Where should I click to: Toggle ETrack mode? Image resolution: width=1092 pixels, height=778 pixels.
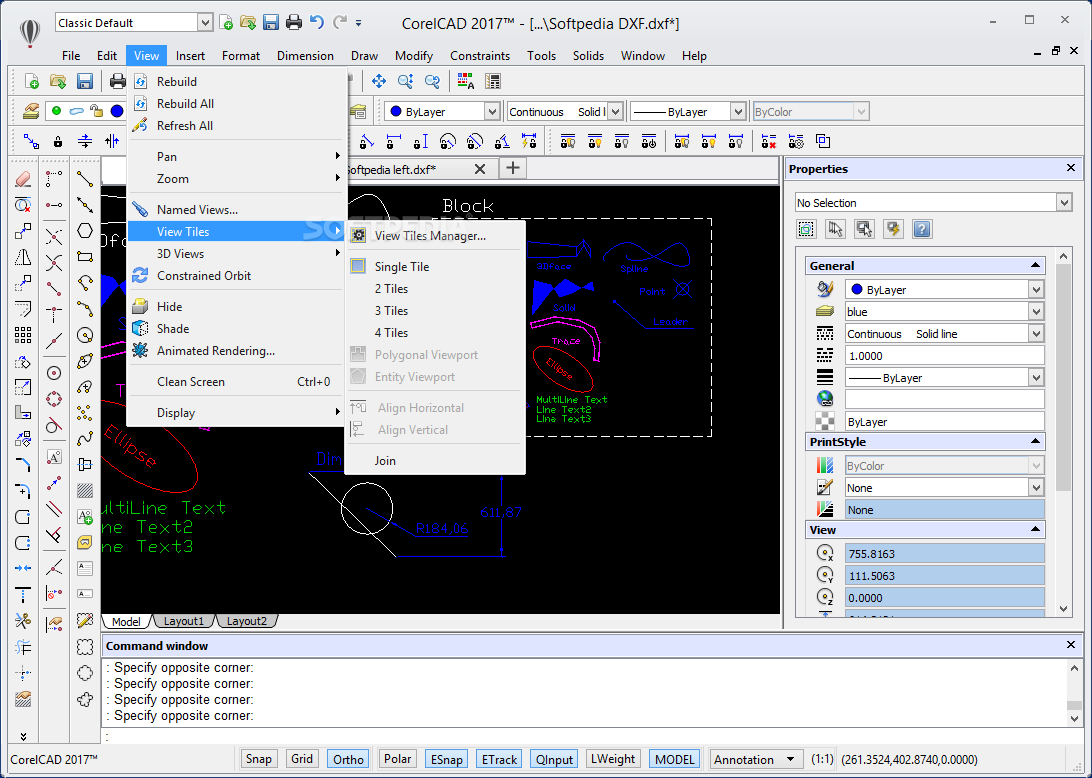(x=499, y=759)
